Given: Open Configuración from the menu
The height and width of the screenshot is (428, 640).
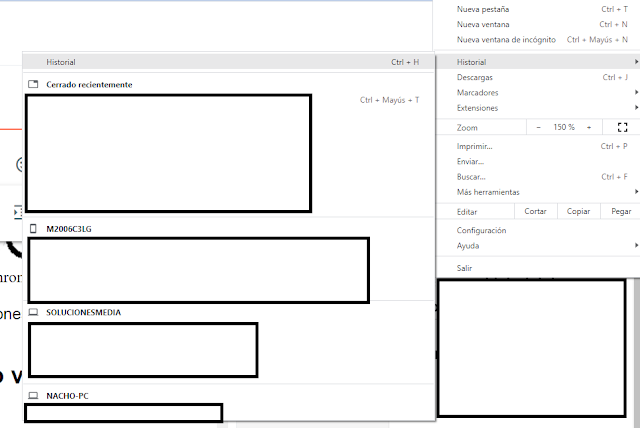Looking at the screenshot, I should (x=481, y=230).
